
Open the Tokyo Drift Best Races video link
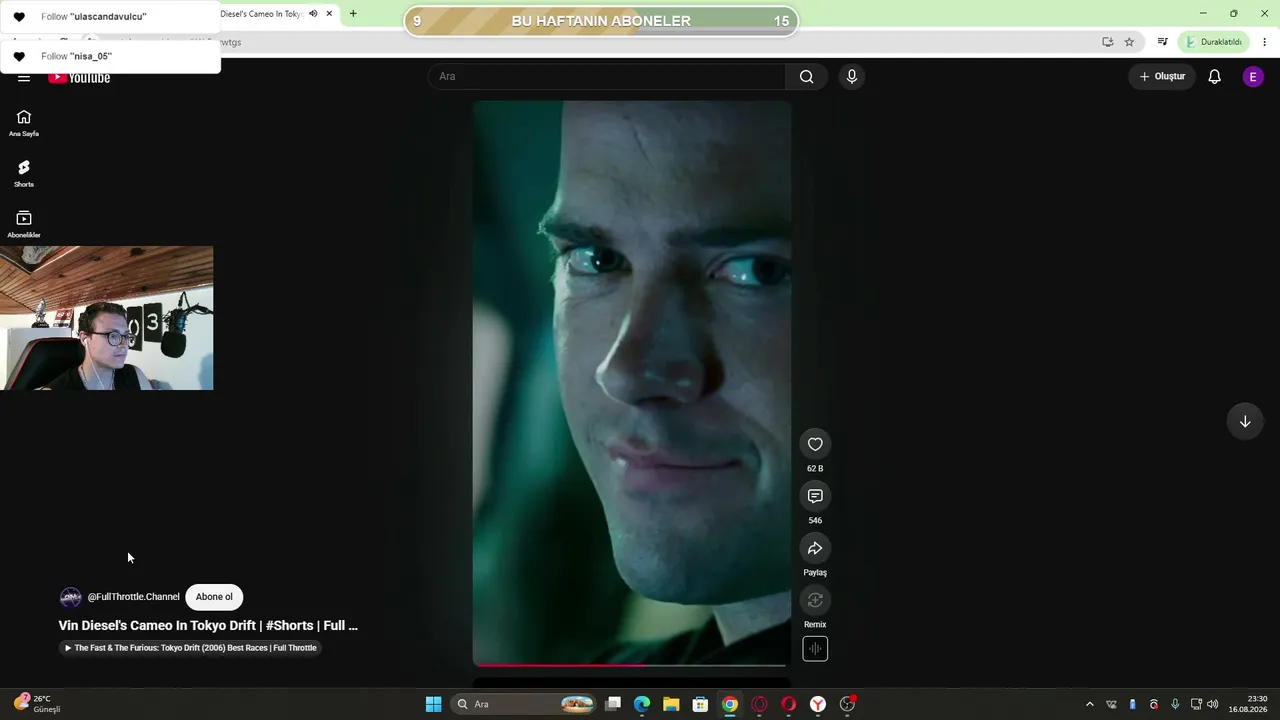[x=190, y=648]
